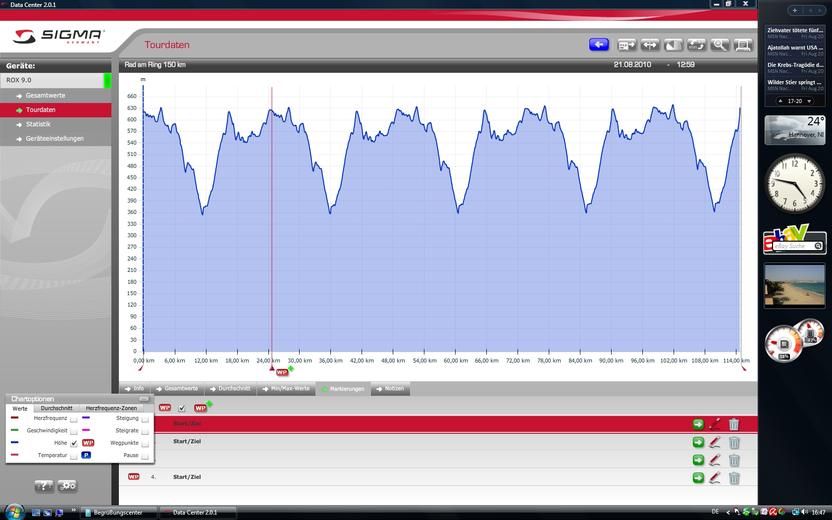Image resolution: width=832 pixels, height=520 pixels.
Task: Click the half-shaded contrast toolbar icon
Action: pos(673,45)
